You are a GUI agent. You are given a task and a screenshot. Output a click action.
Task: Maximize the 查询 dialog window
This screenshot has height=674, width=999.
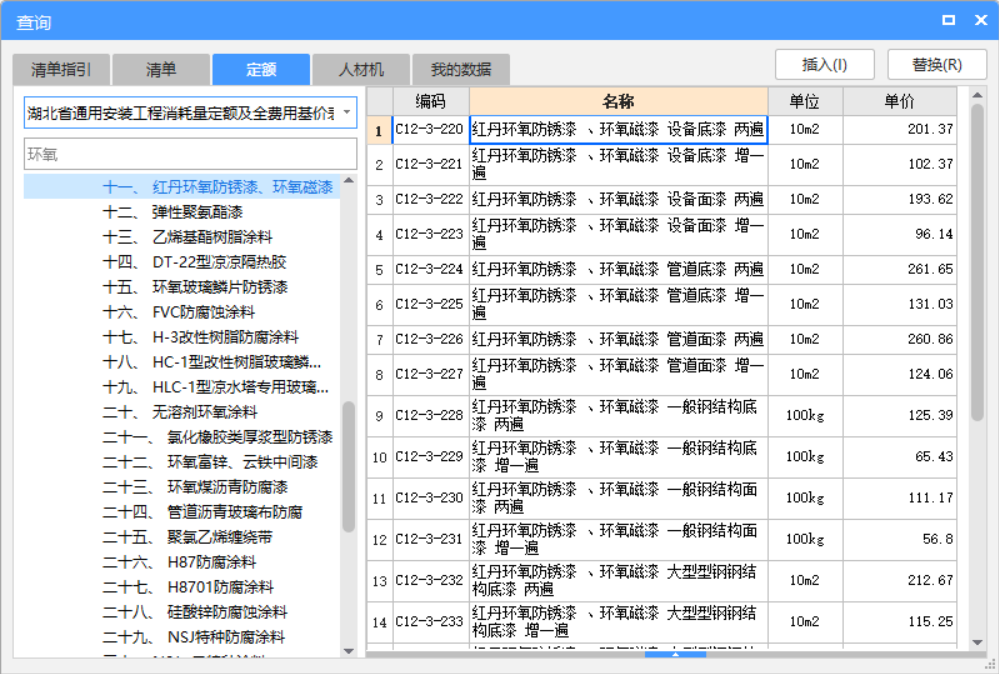coord(948,20)
